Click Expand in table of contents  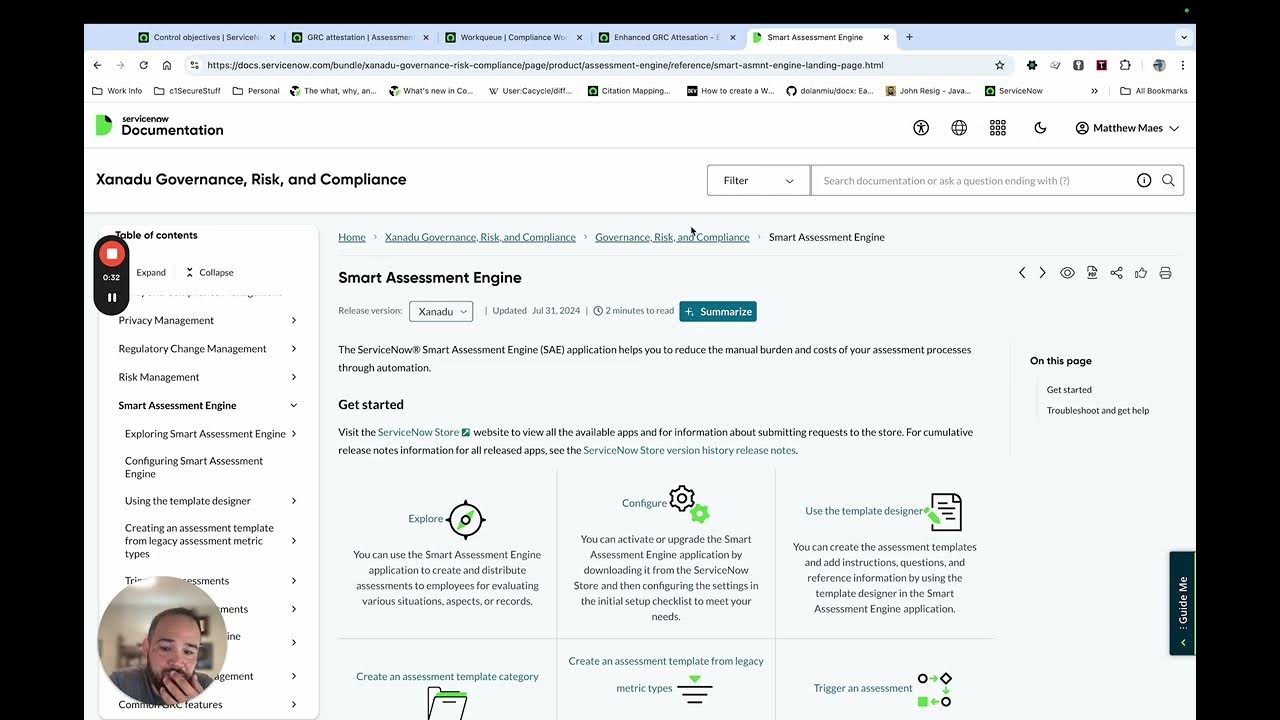[x=151, y=272]
